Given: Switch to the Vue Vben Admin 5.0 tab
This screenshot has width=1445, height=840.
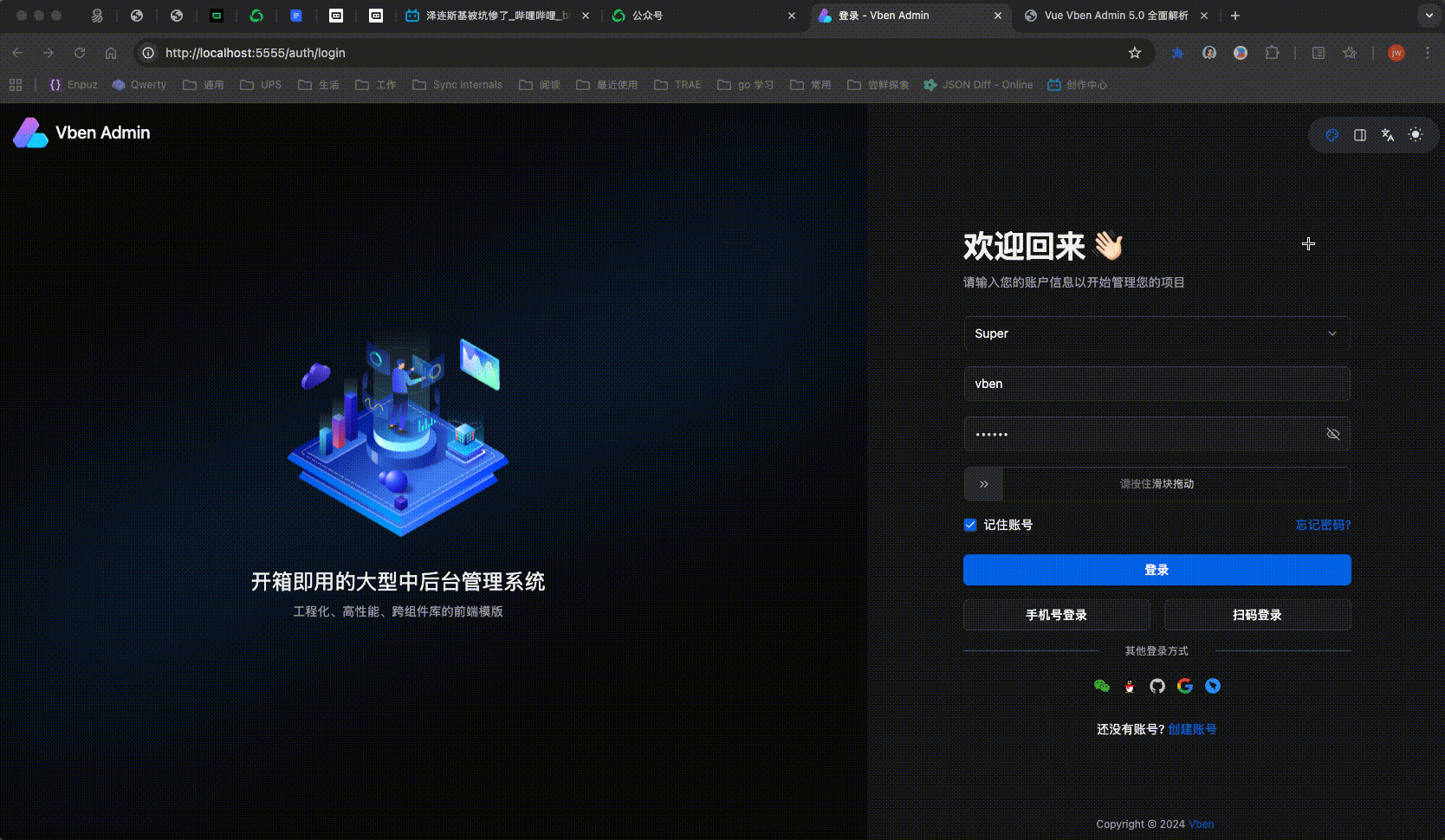Looking at the screenshot, I should pyautogui.click(x=1115, y=16).
